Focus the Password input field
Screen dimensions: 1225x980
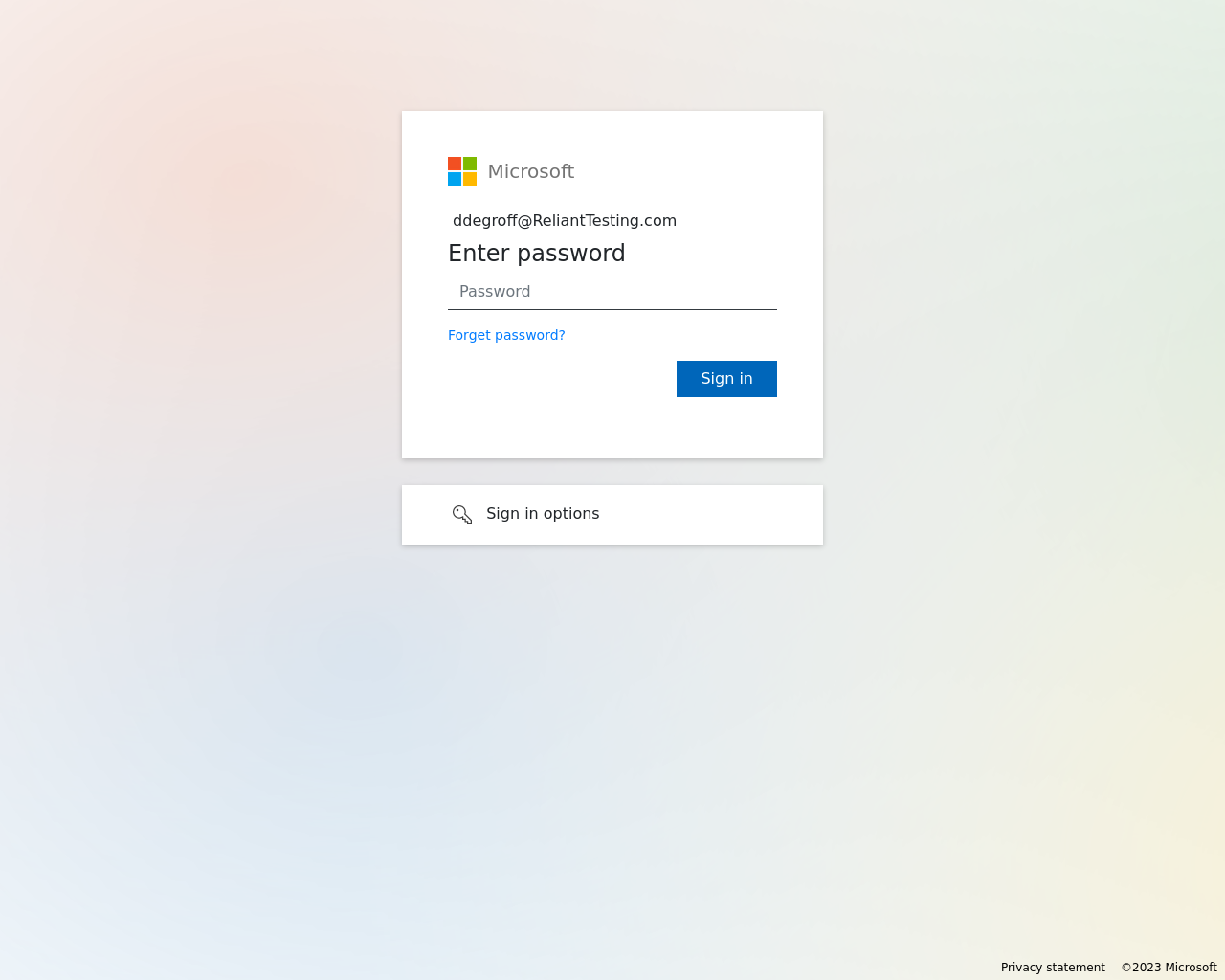click(612, 292)
